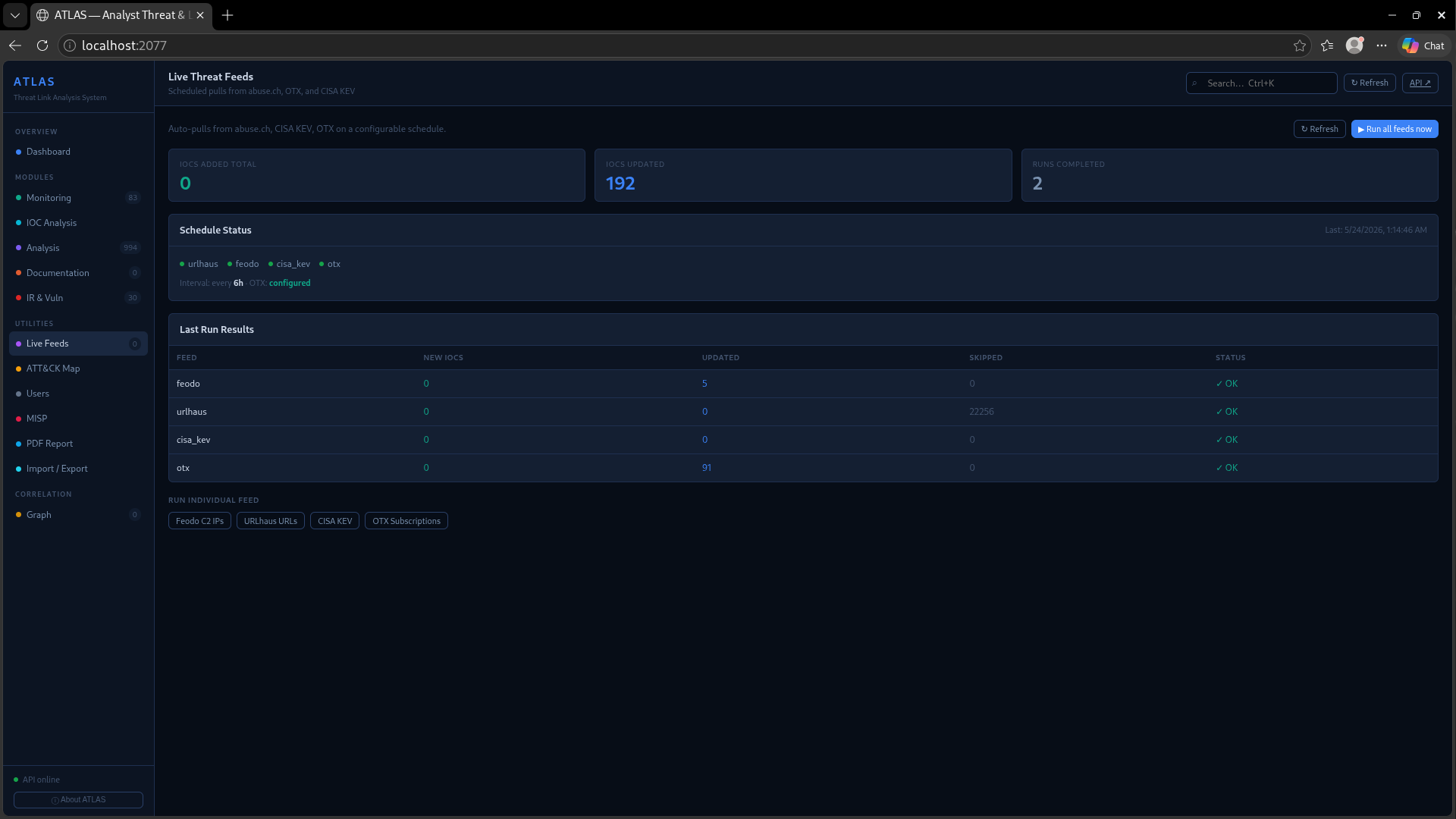This screenshot has height=819, width=1456.
Task: Click OK status in otx row
Action: tap(1227, 468)
